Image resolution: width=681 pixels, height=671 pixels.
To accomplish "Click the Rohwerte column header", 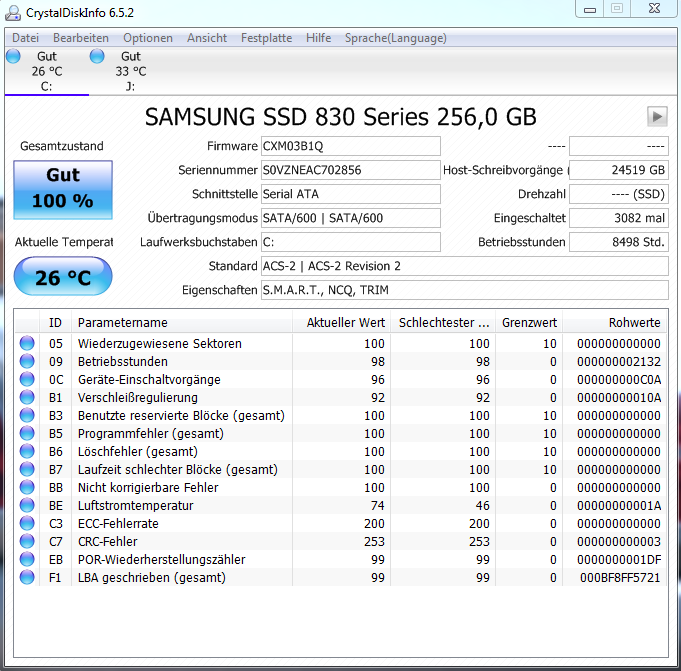I will pos(615,323).
